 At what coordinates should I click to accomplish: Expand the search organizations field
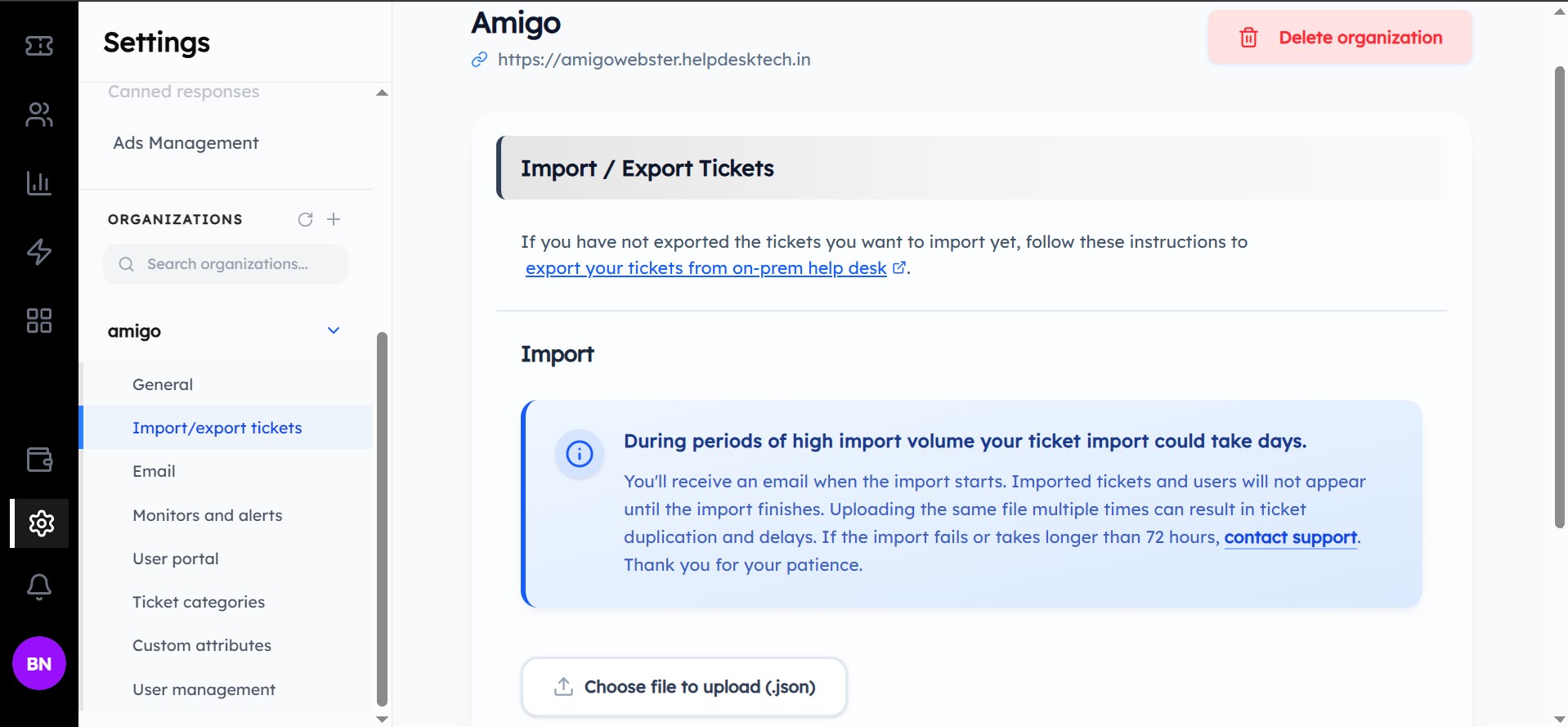click(226, 263)
